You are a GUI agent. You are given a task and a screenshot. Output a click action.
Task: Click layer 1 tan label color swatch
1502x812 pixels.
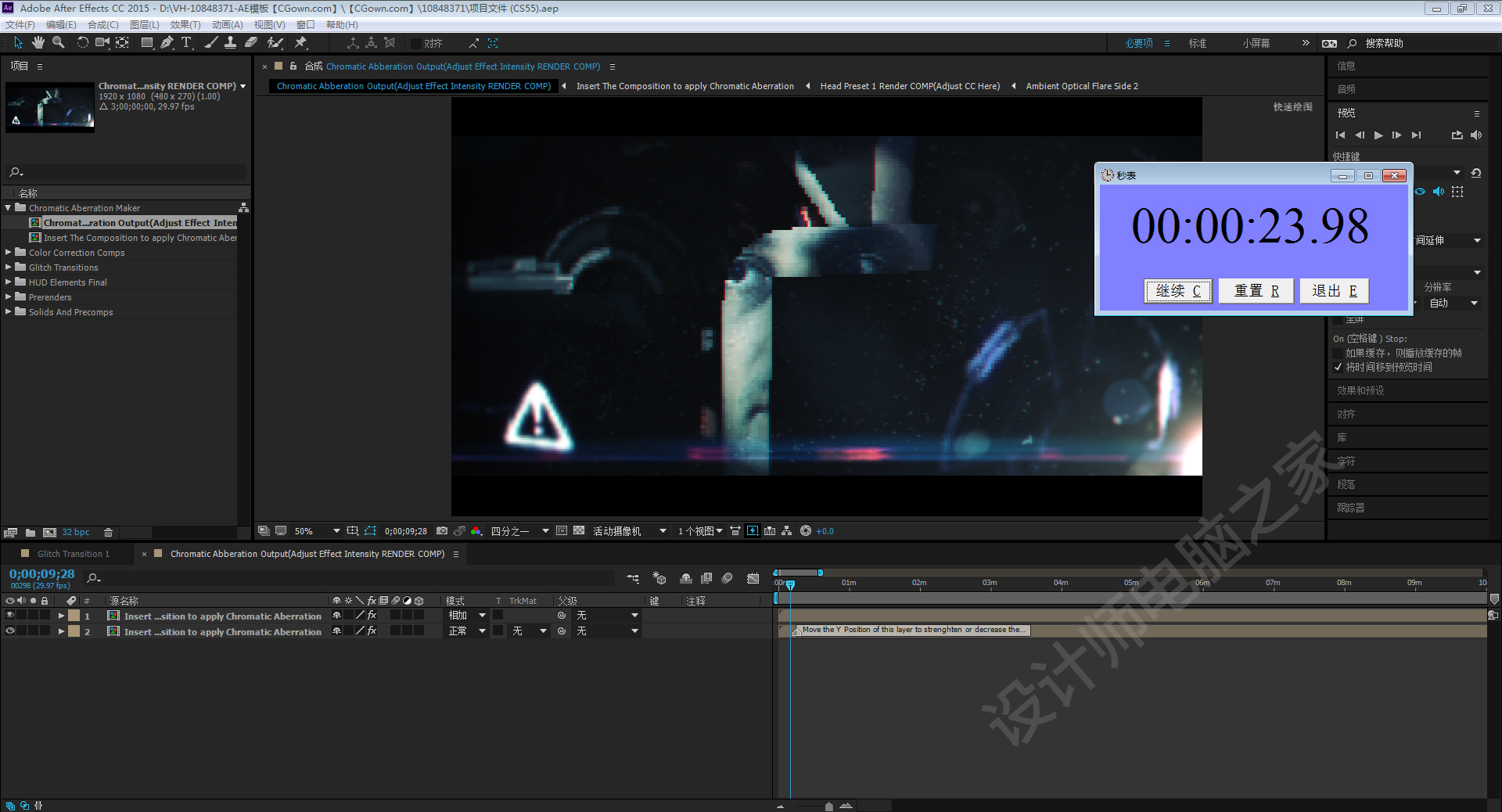(x=74, y=616)
